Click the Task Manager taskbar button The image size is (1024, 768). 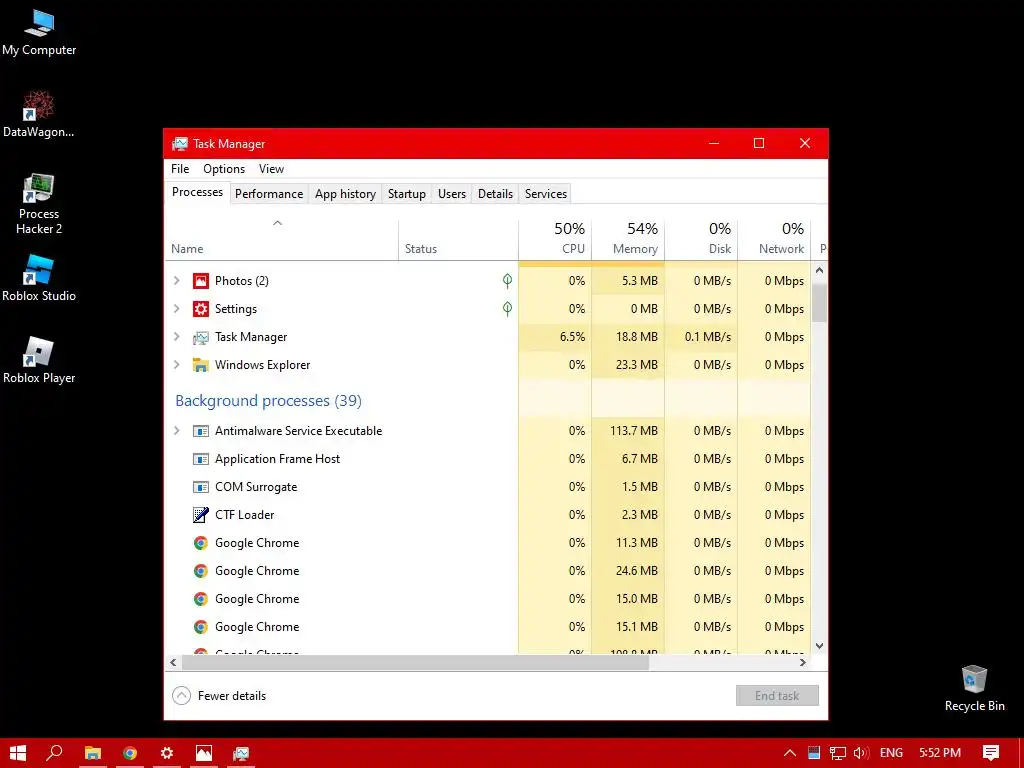(241, 753)
